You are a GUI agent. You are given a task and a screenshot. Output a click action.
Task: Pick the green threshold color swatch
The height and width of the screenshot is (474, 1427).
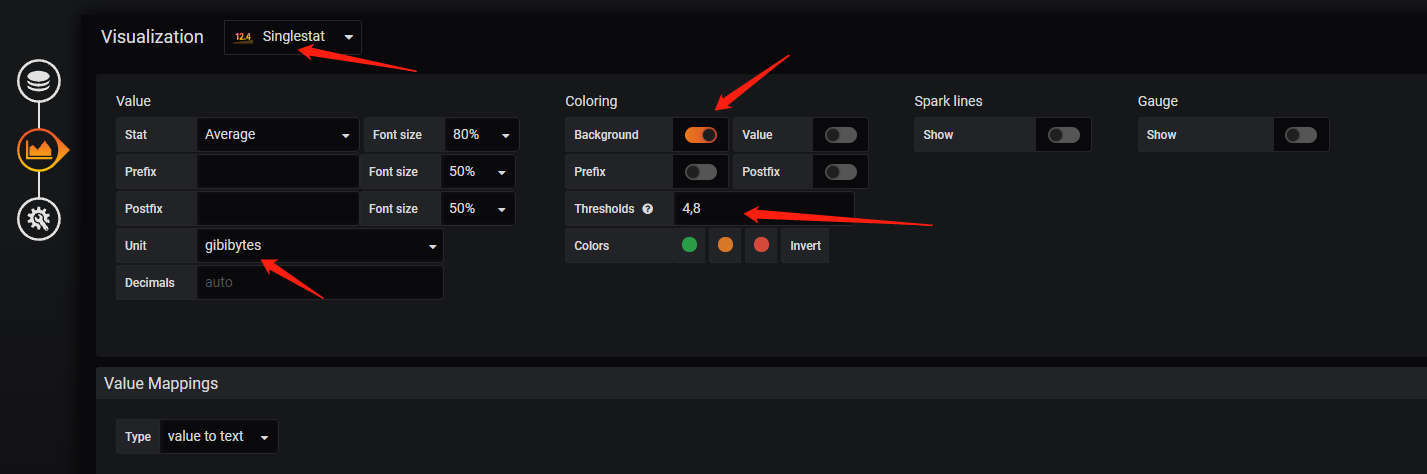click(x=689, y=245)
